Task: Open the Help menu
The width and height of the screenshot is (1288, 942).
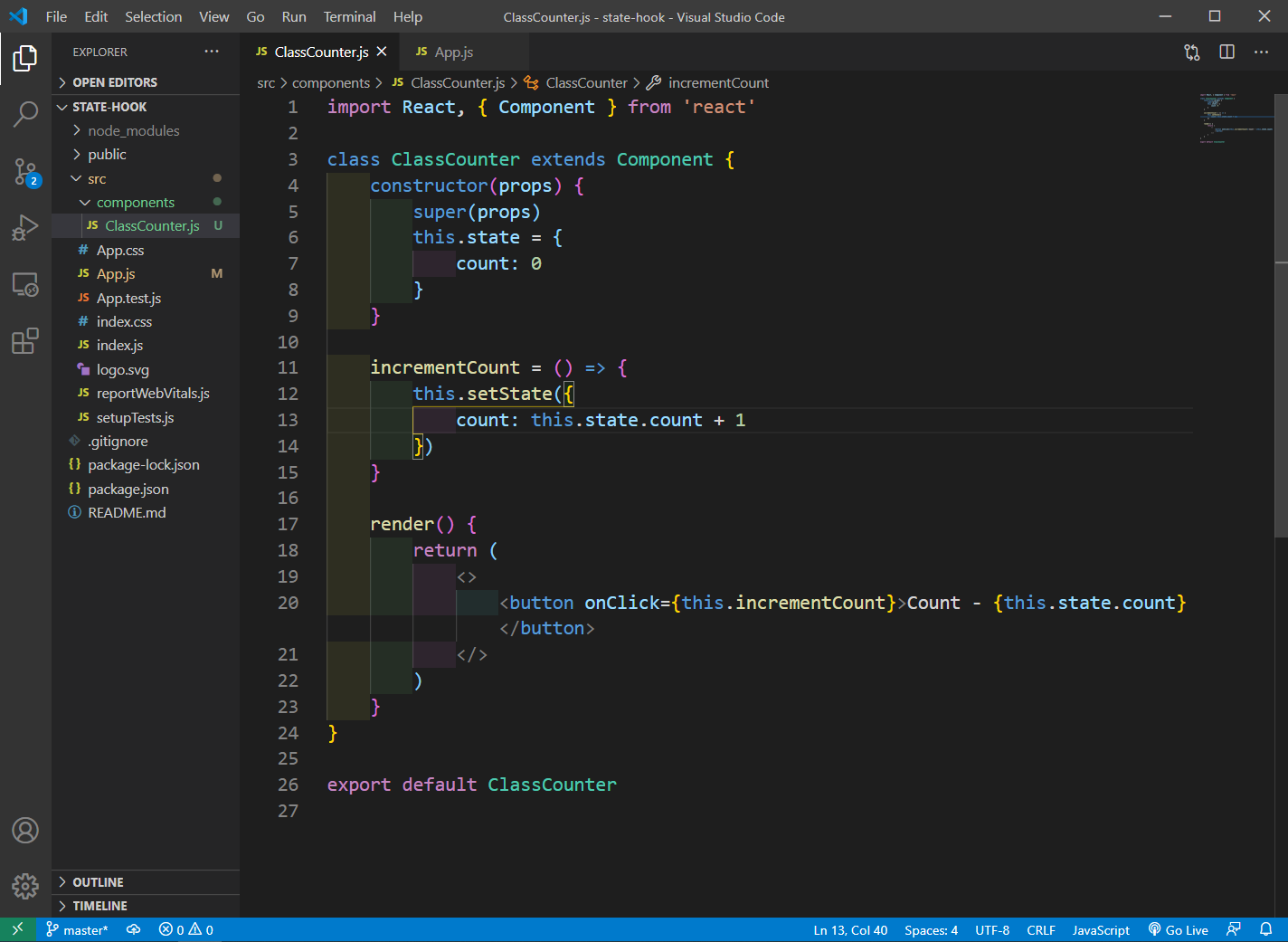Action: (x=408, y=16)
